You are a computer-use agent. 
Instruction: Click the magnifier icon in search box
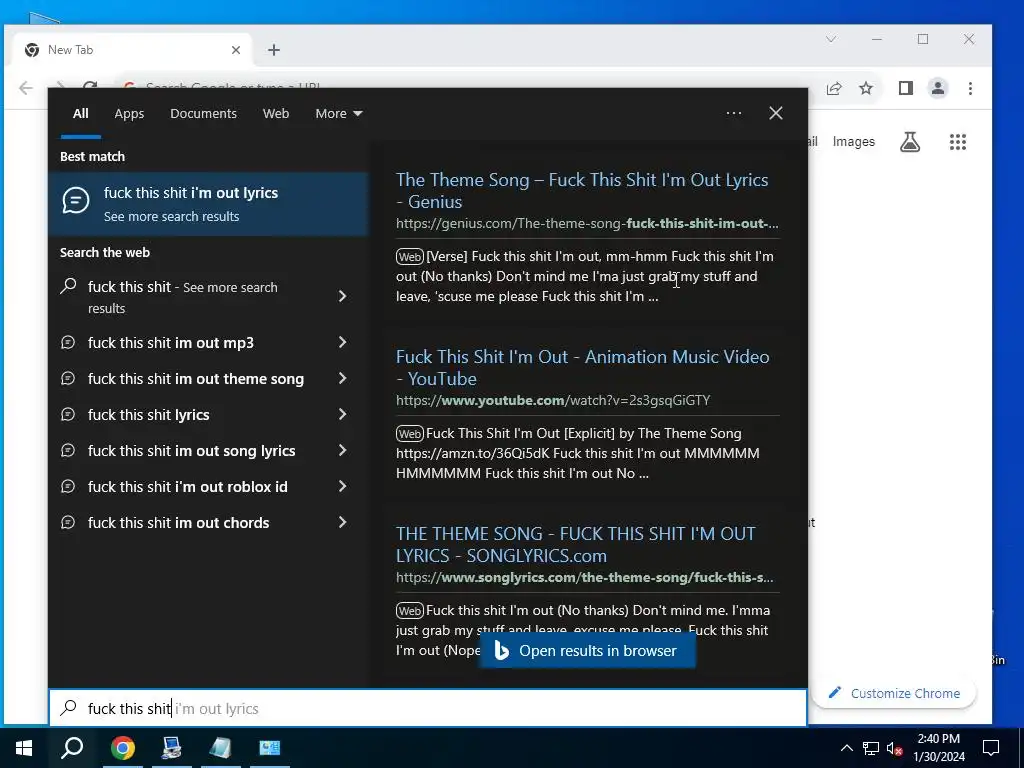[x=69, y=708]
